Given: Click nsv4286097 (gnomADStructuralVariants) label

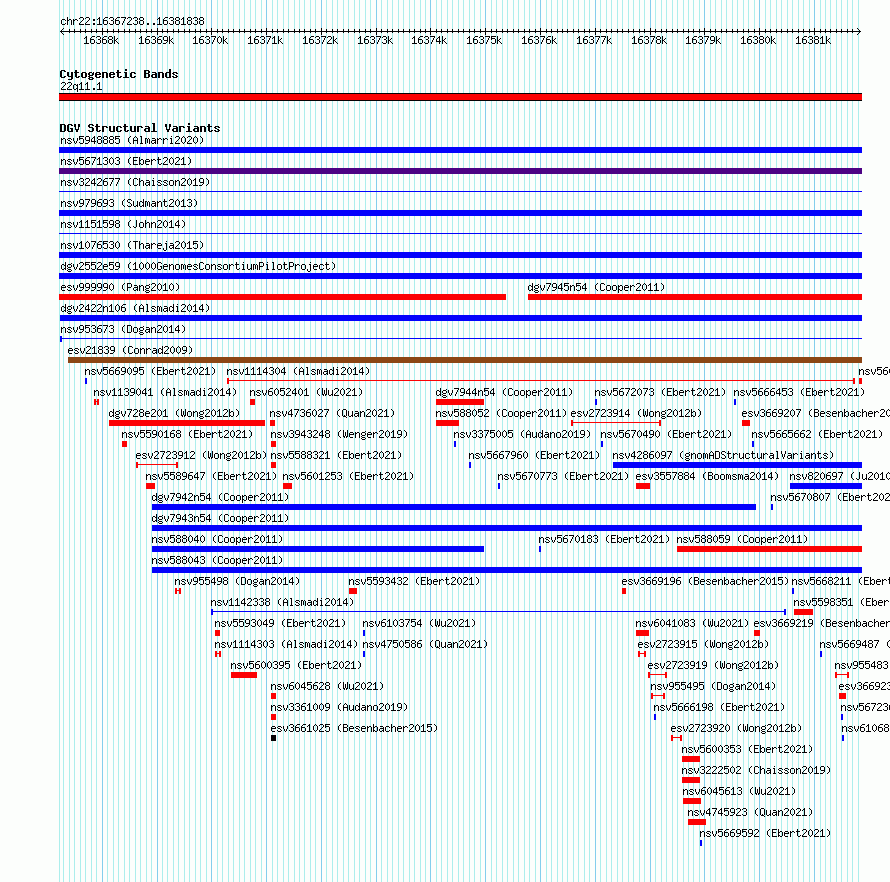Looking at the screenshot, I should coord(723,455).
